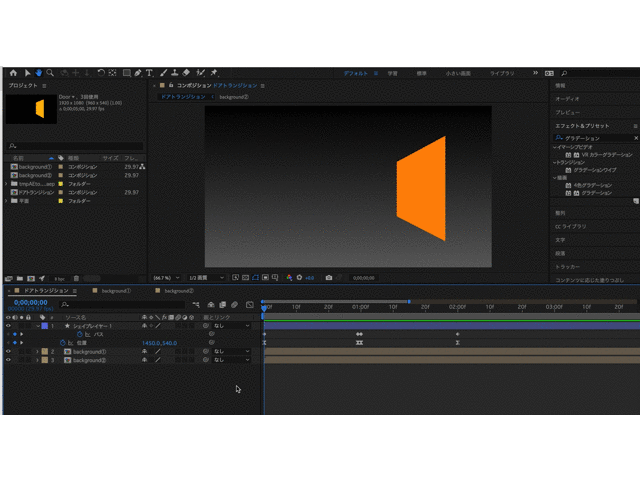
Task: Switch to the 学習 workspace
Action: (x=393, y=73)
